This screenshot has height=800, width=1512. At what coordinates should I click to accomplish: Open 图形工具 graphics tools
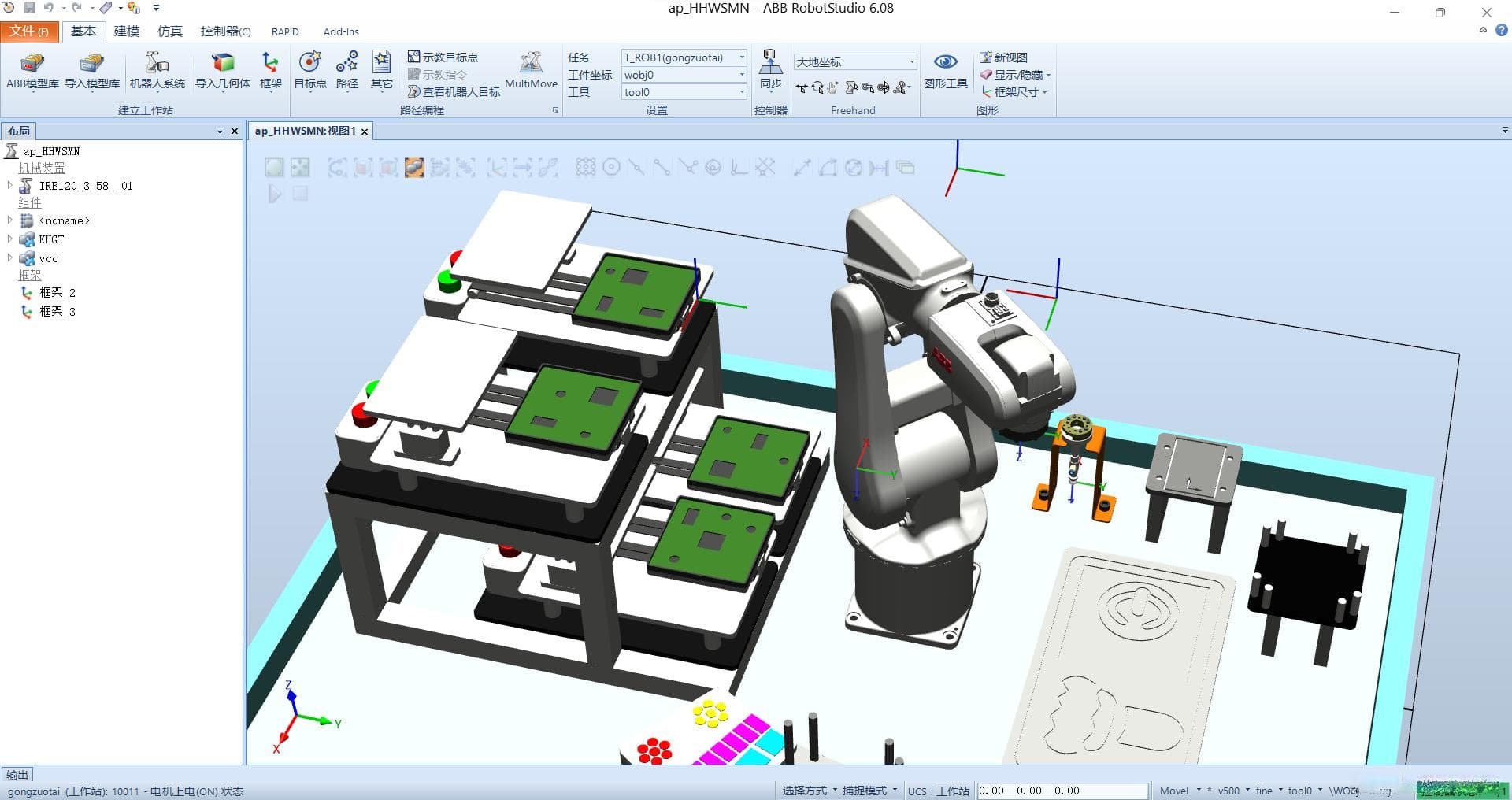point(945,71)
